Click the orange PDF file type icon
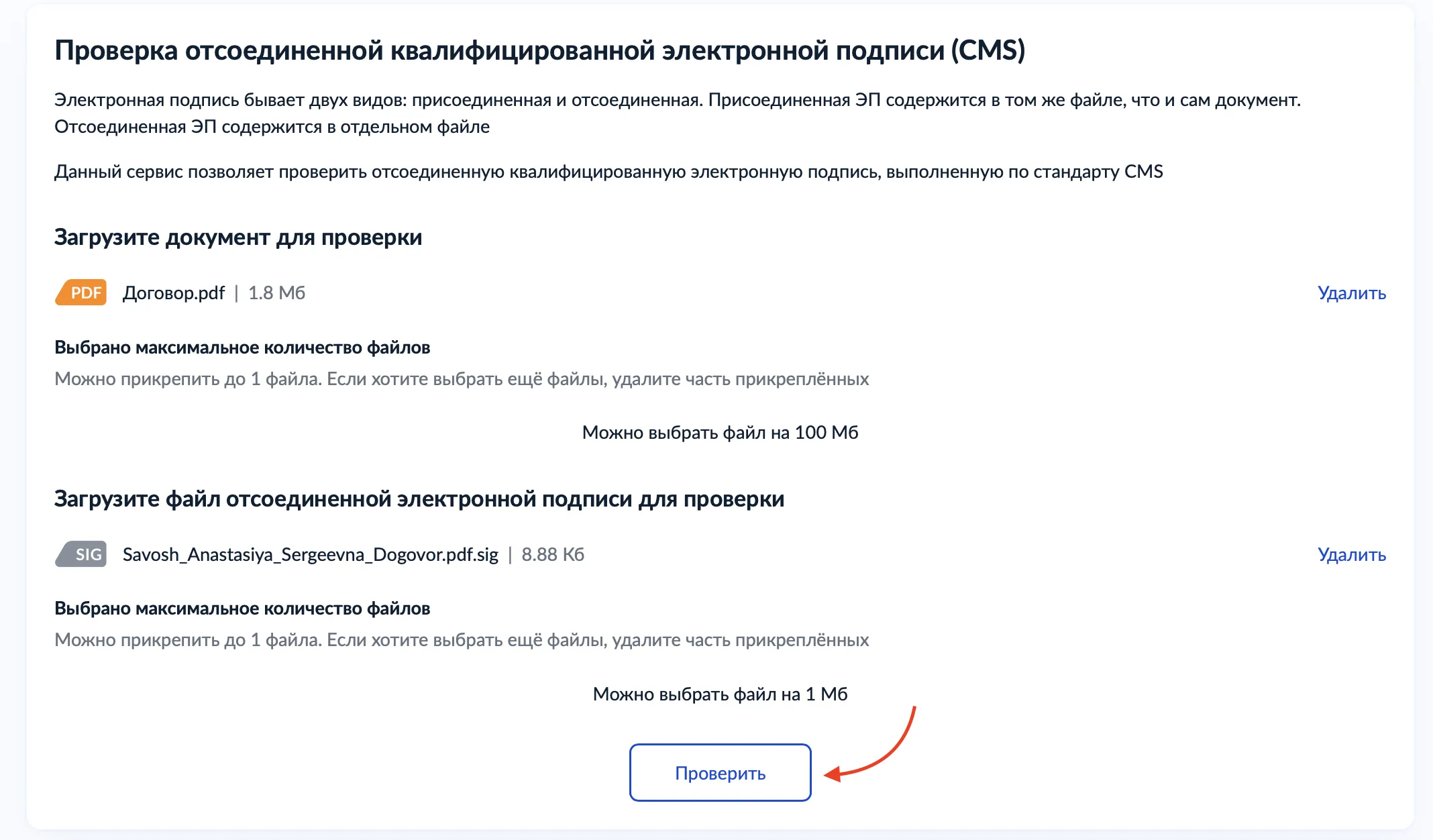The height and width of the screenshot is (840, 1433). click(x=81, y=293)
